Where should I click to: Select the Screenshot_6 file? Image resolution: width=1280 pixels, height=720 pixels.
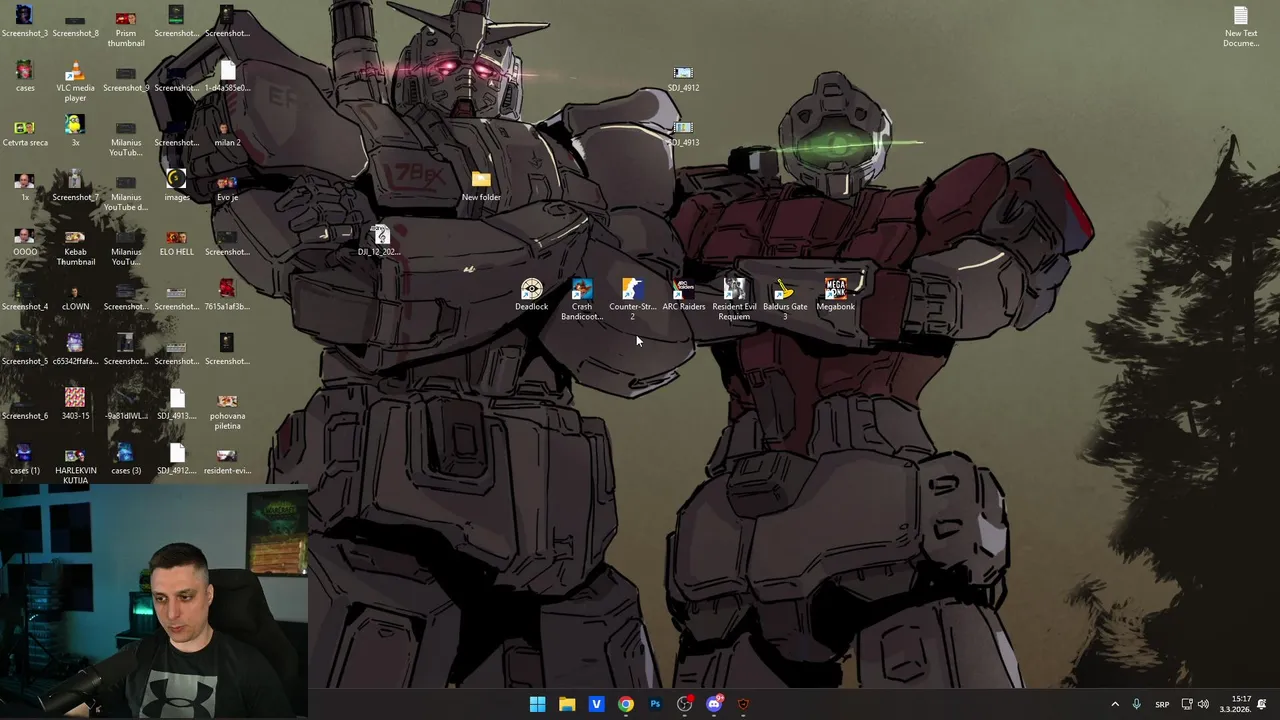coord(24,405)
